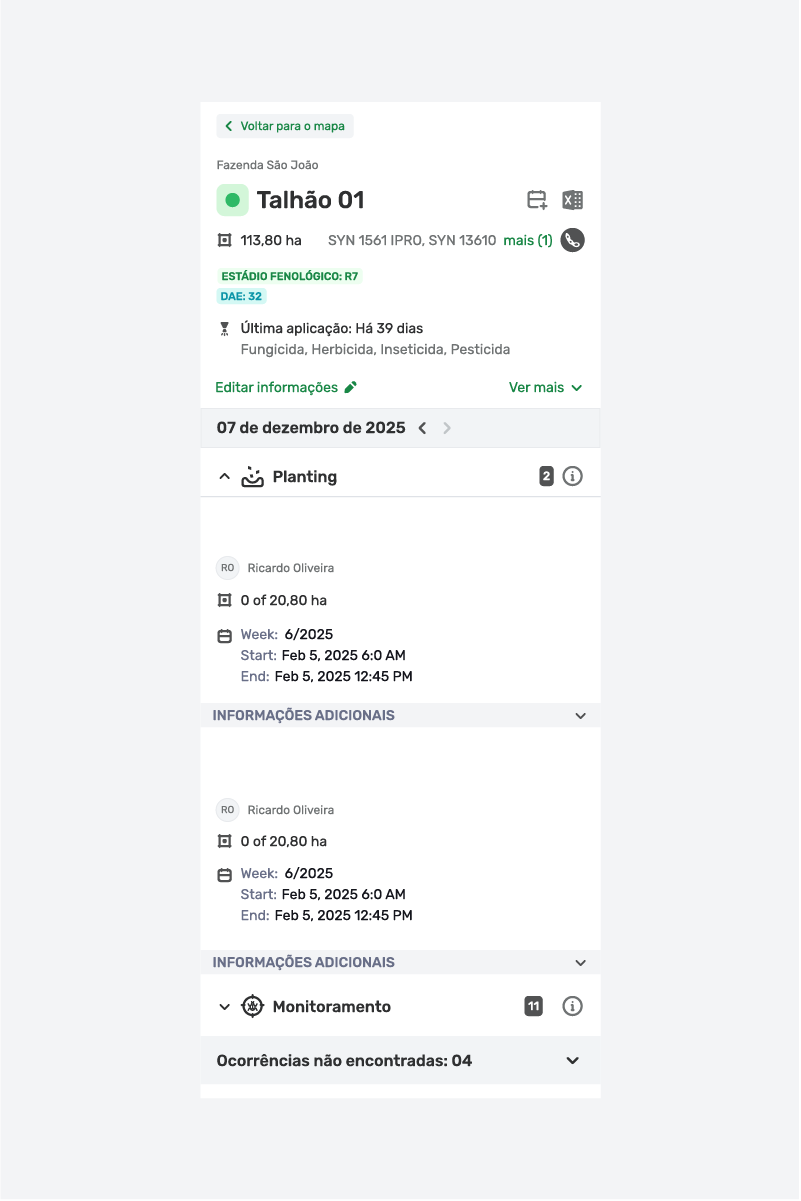Expand second Informações Adicionais bar

coord(401,962)
